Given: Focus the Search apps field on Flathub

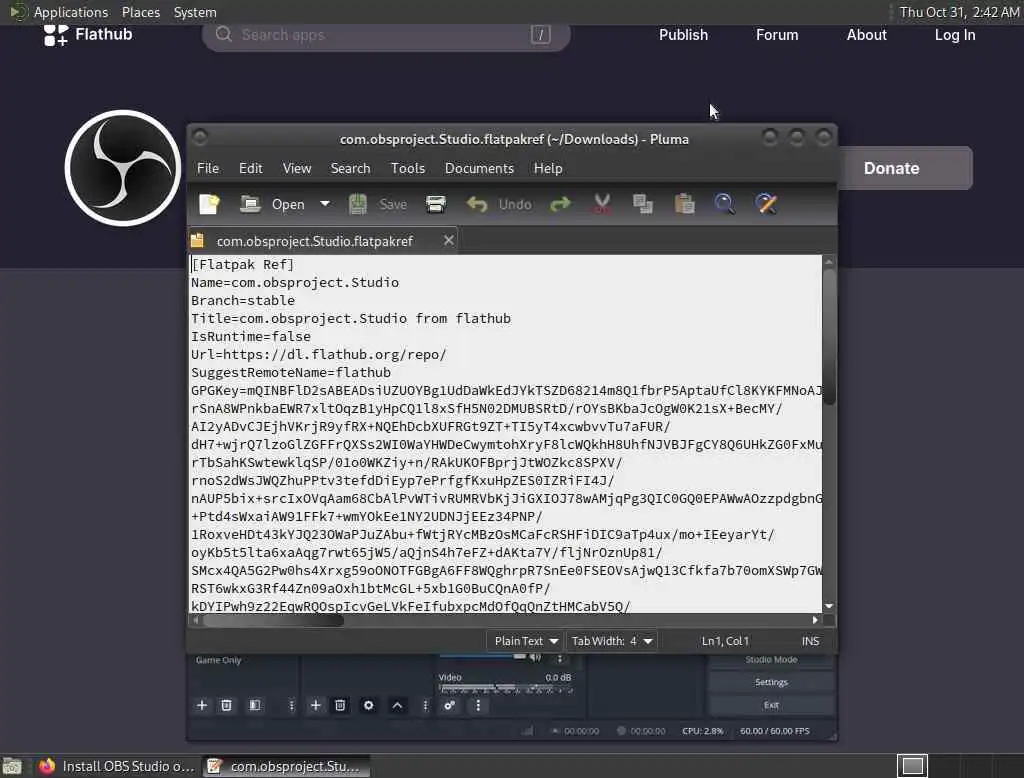Looking at the screenshot, I should 385,35.
